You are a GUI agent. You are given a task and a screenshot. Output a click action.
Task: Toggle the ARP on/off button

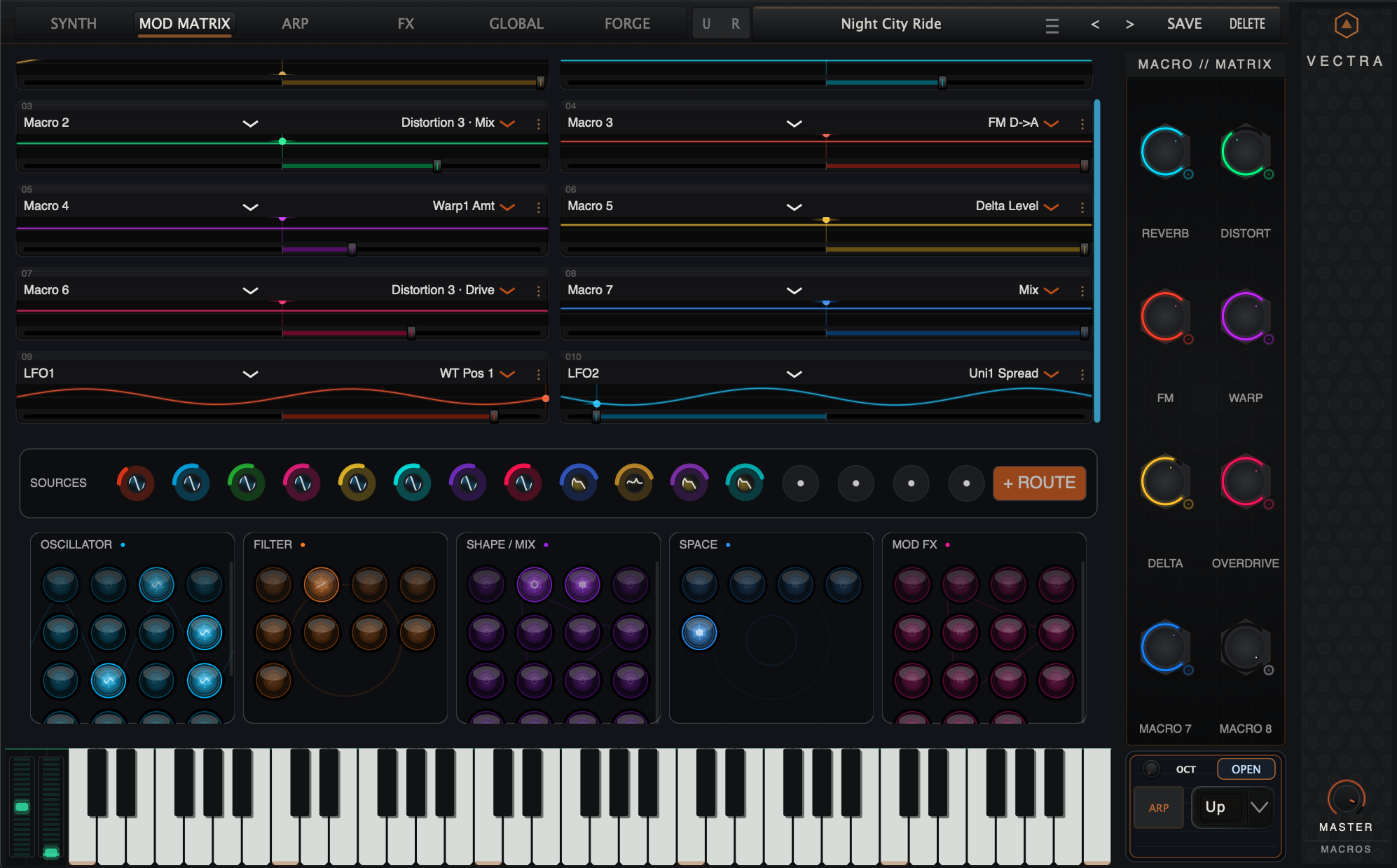[x=1158, y=807]
